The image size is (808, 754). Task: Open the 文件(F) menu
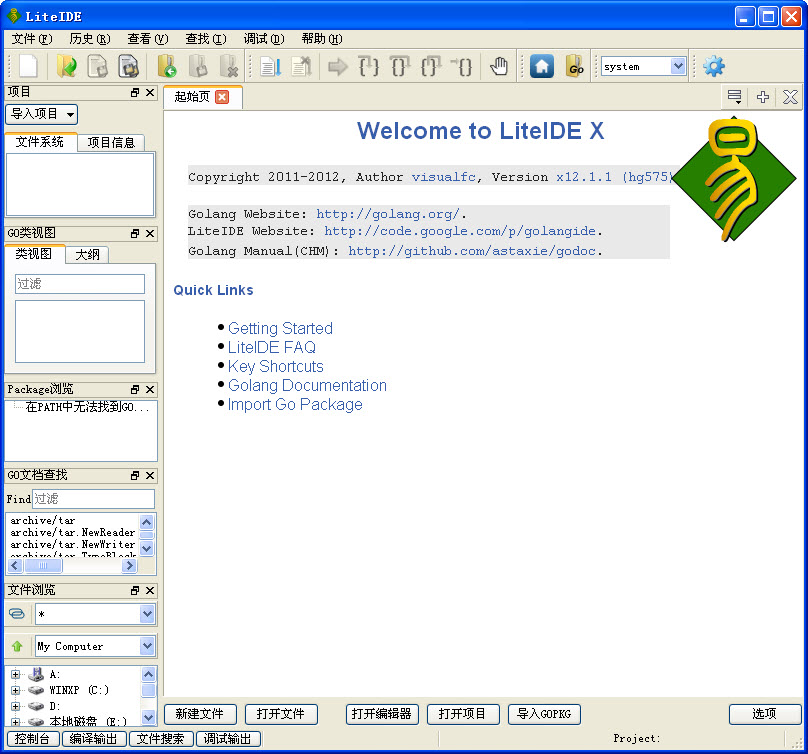(x=32, y=39)
